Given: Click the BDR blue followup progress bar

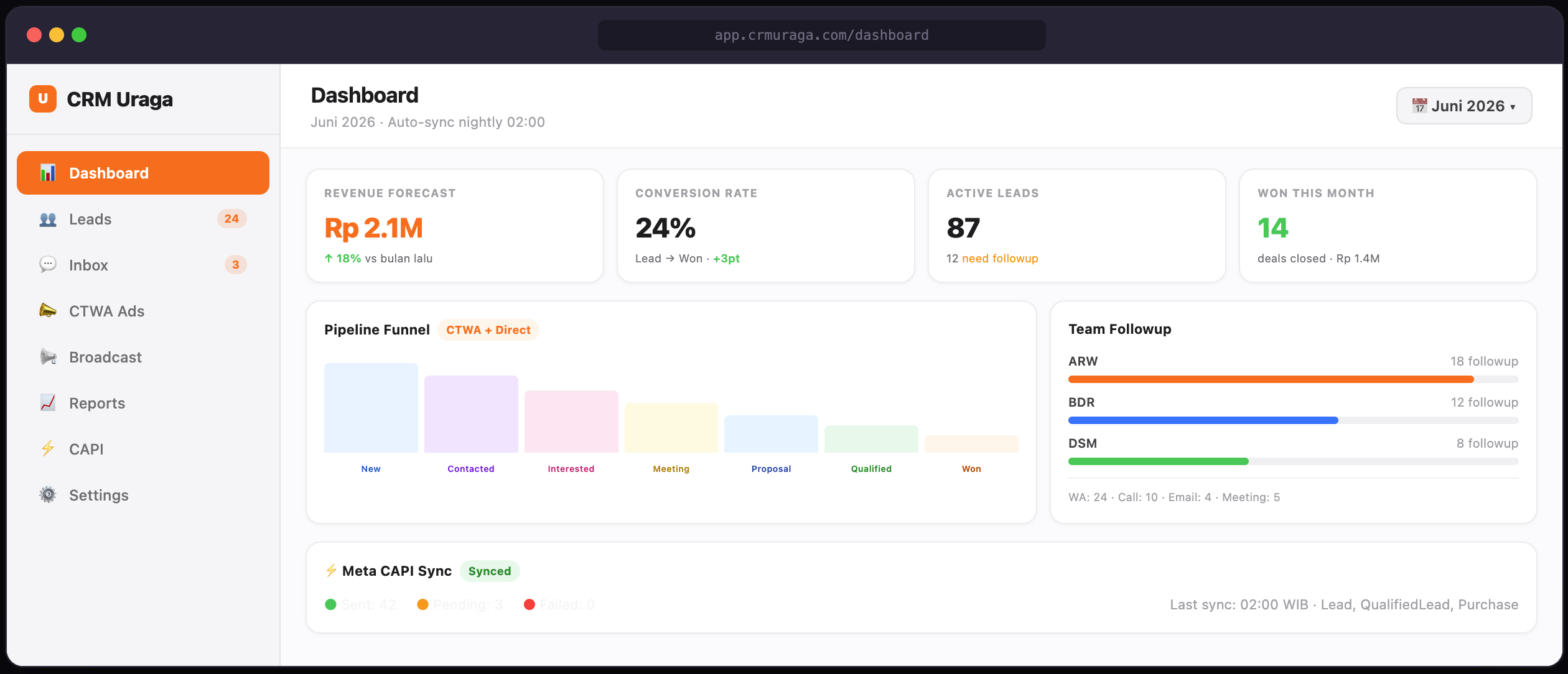Looking at the screenshot, I should tap(1203, 420).
